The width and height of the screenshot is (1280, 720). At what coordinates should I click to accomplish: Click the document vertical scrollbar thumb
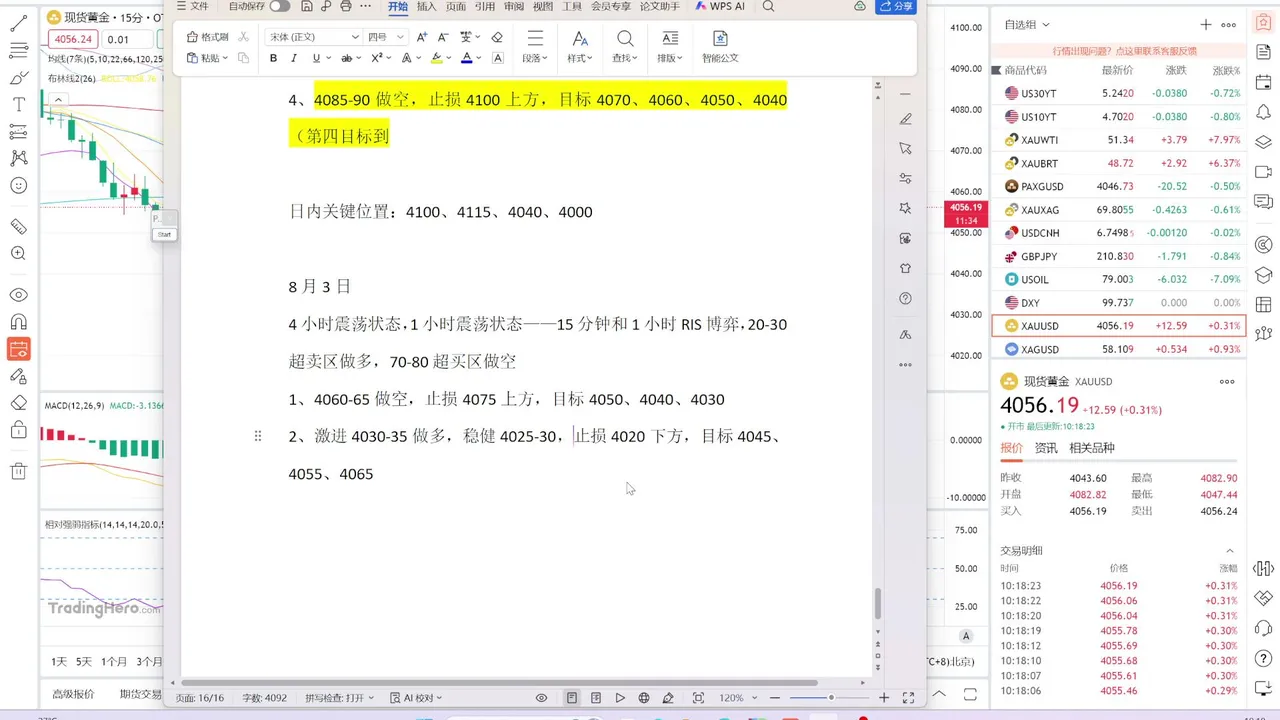click(x=879, y=603)
